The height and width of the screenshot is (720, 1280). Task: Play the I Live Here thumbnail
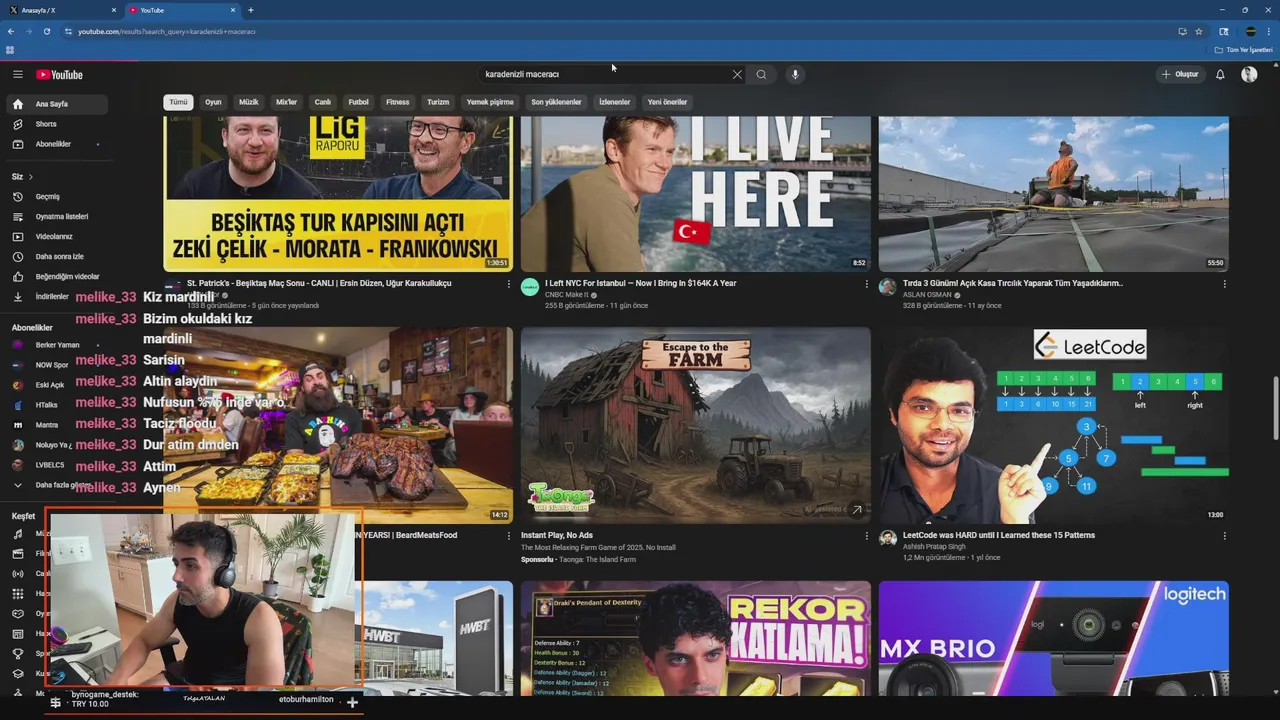pos(695,194)
